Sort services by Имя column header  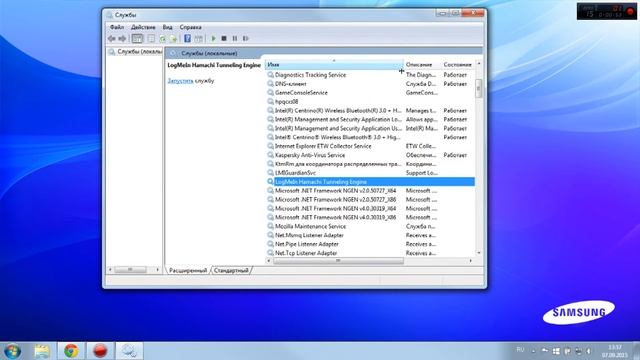click(334, 64)
